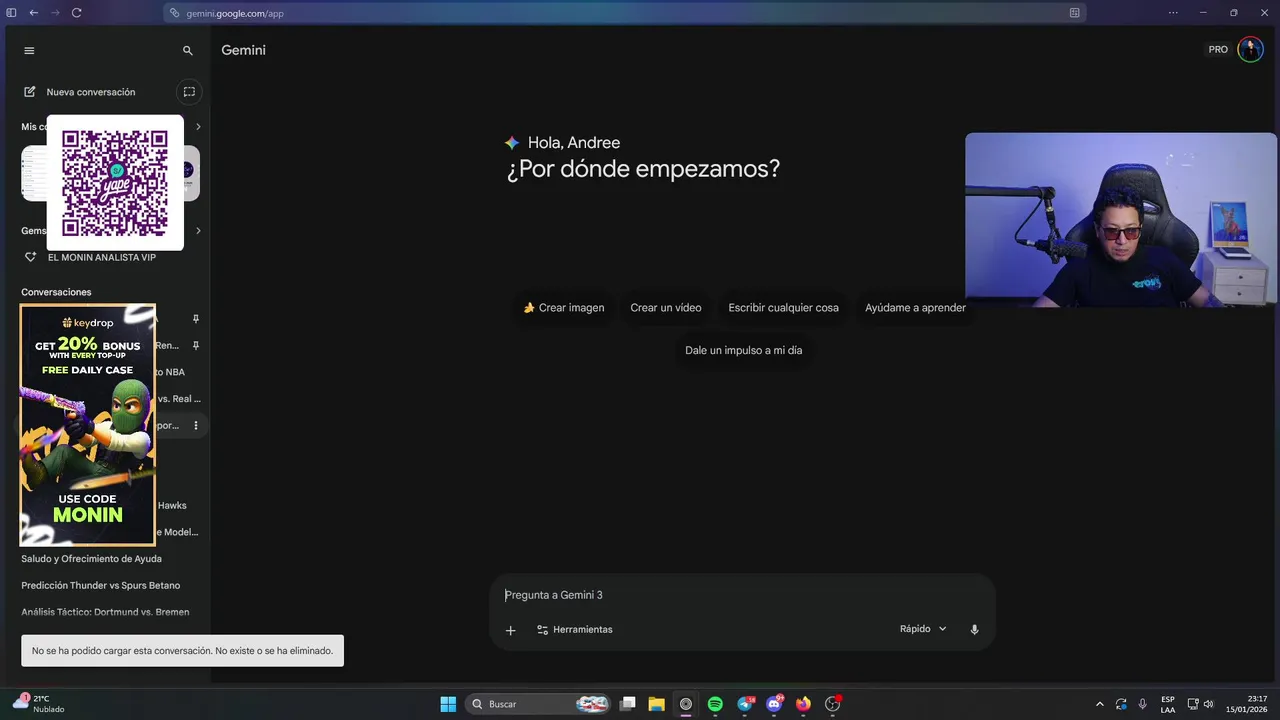Open File Explorer from the taskbar
The width and height of the screenshot is (1280, 720).
point(656,704)
